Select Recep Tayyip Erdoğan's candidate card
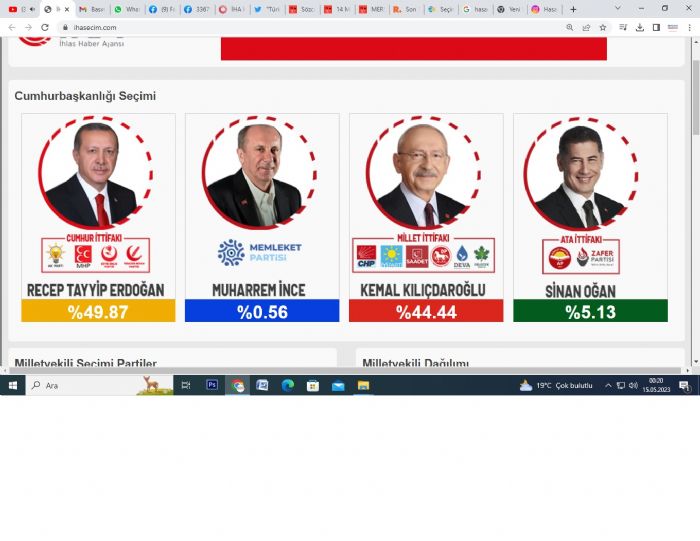Image resolution: width=700 pixels, height=541 pixels. click(98, 217)
